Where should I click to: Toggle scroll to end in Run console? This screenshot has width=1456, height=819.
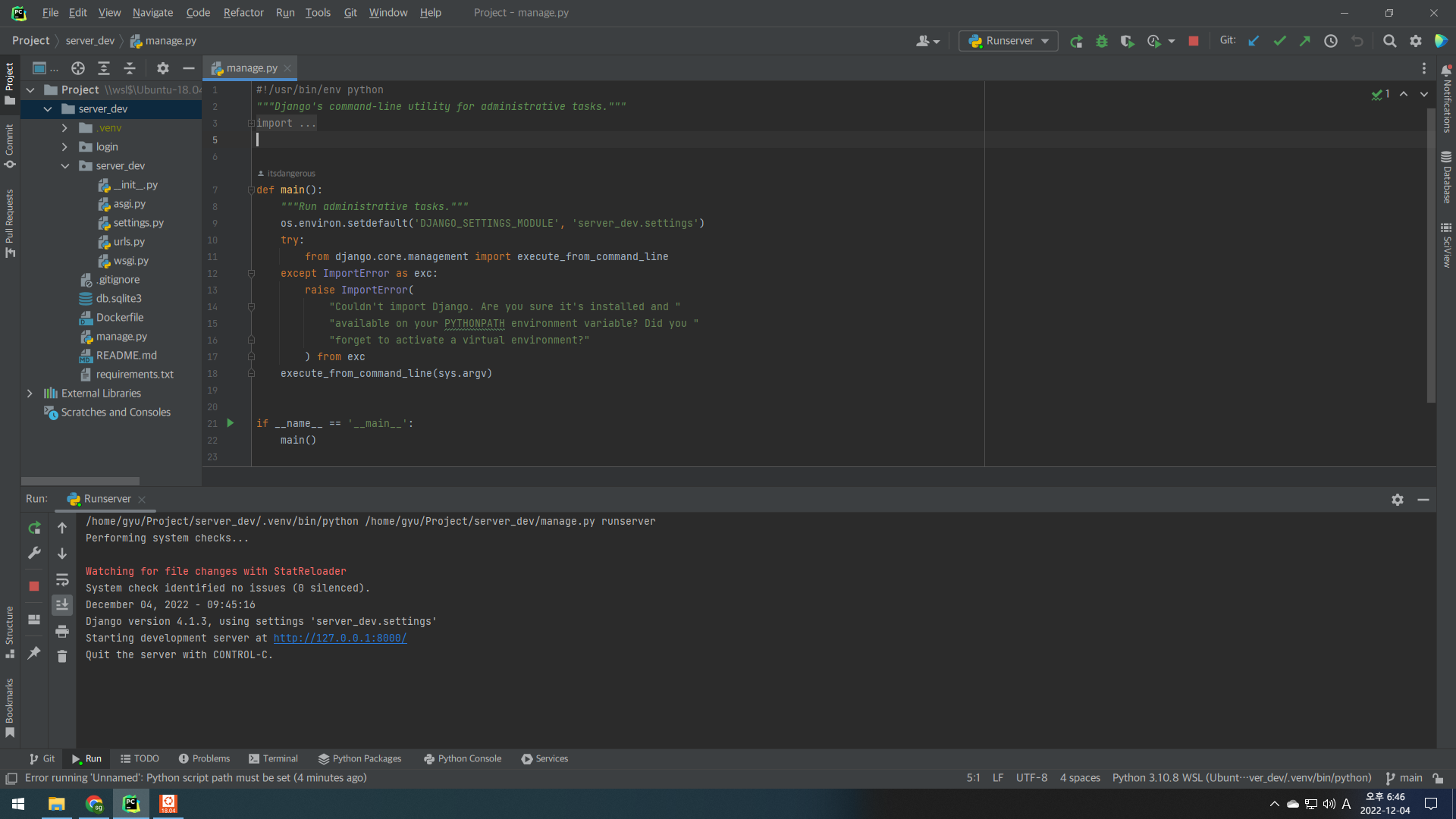pyautogui.click(x=62, y=604)
